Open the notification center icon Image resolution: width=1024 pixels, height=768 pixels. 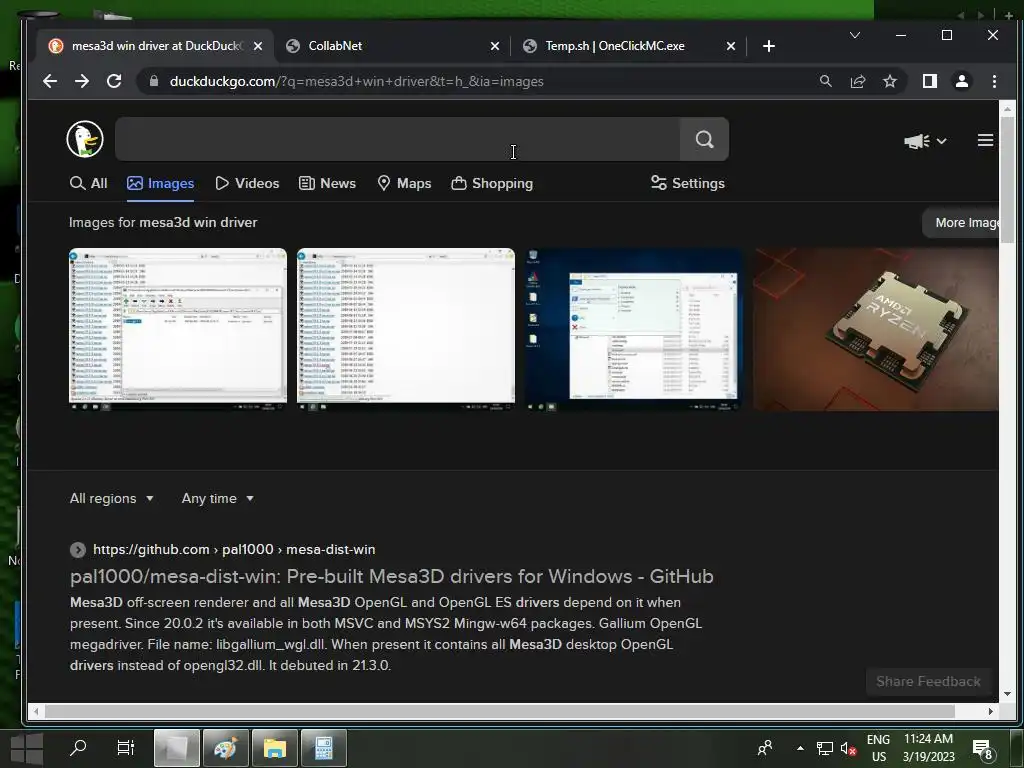click(983, 749)
